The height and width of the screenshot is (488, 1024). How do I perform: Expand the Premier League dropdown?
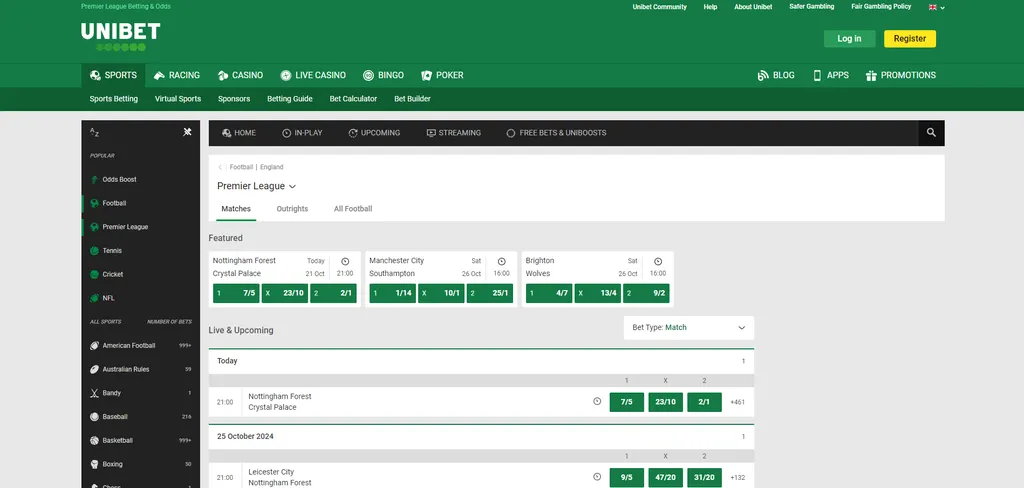point(257,186)
